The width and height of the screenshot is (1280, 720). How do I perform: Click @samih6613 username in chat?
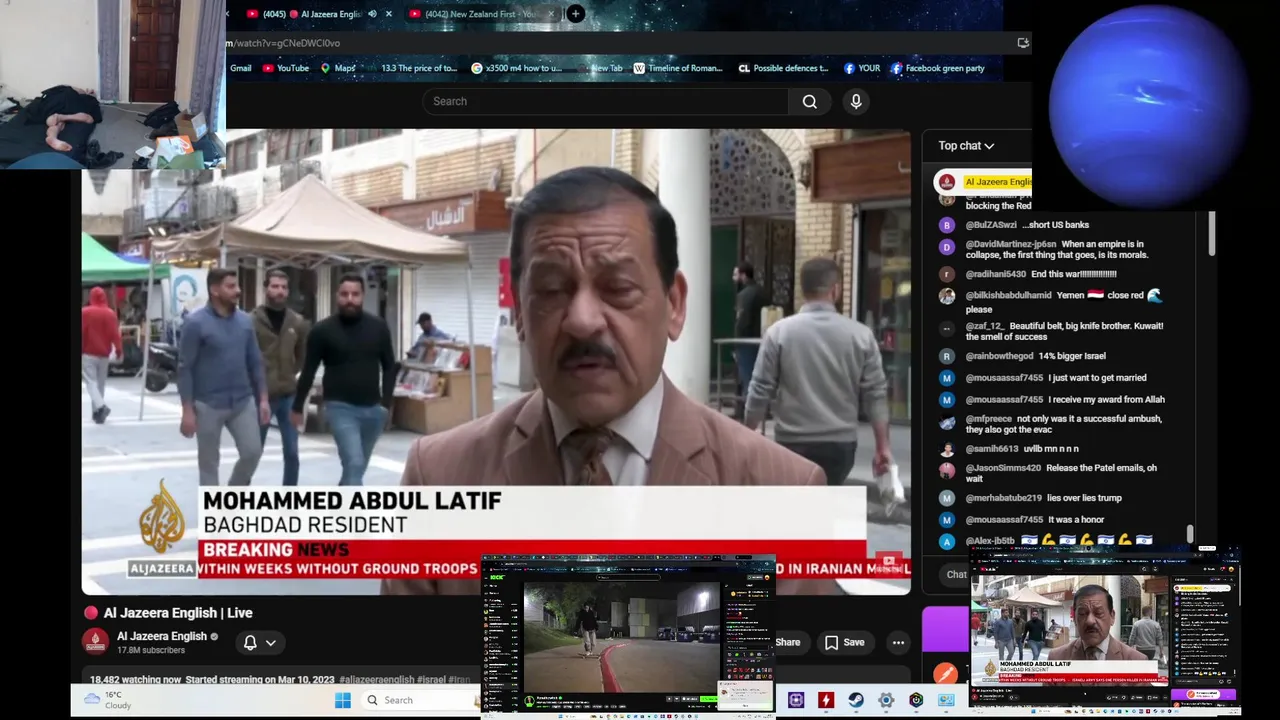click(992, 449)
